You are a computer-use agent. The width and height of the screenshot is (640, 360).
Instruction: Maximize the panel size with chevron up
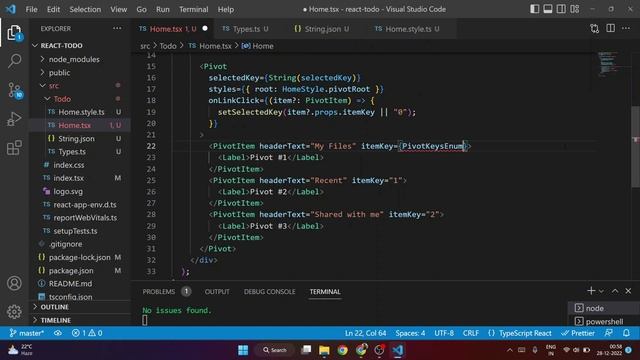tap(615, 291)
